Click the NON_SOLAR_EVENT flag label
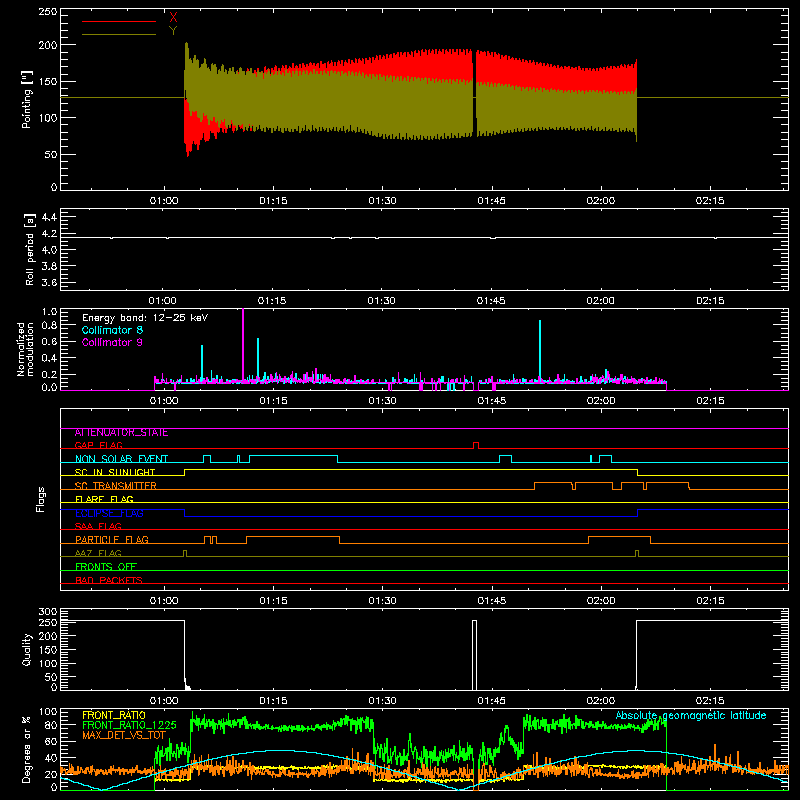Viewport: 800px width, 800px height. tap(121, 459)
